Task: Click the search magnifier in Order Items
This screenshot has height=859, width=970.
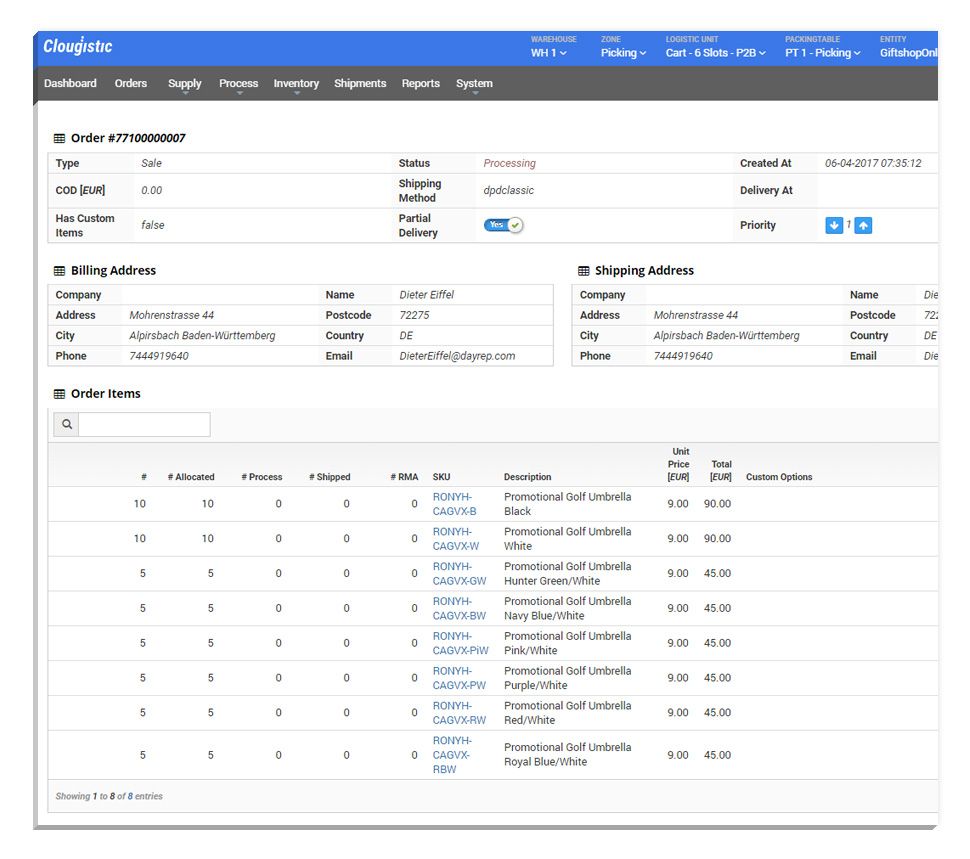Action: [66, 423]
